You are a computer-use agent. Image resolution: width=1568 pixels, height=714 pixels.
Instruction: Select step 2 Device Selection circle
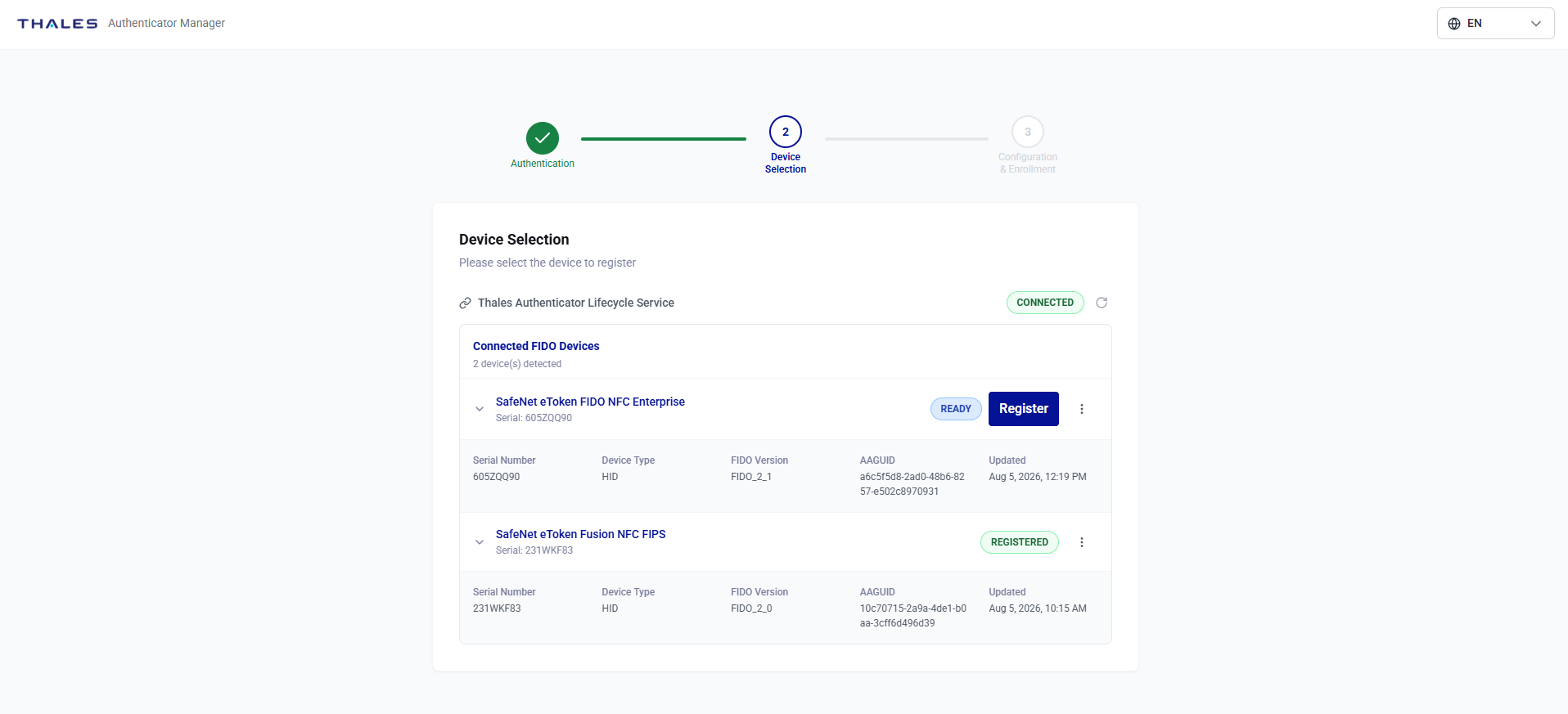786,132
